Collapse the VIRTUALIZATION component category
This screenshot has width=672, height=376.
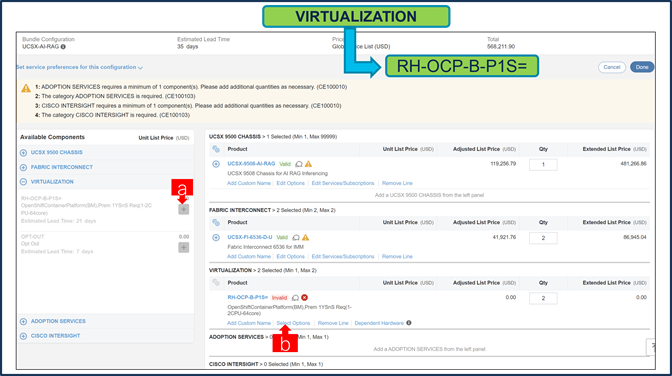coord(23,182)
